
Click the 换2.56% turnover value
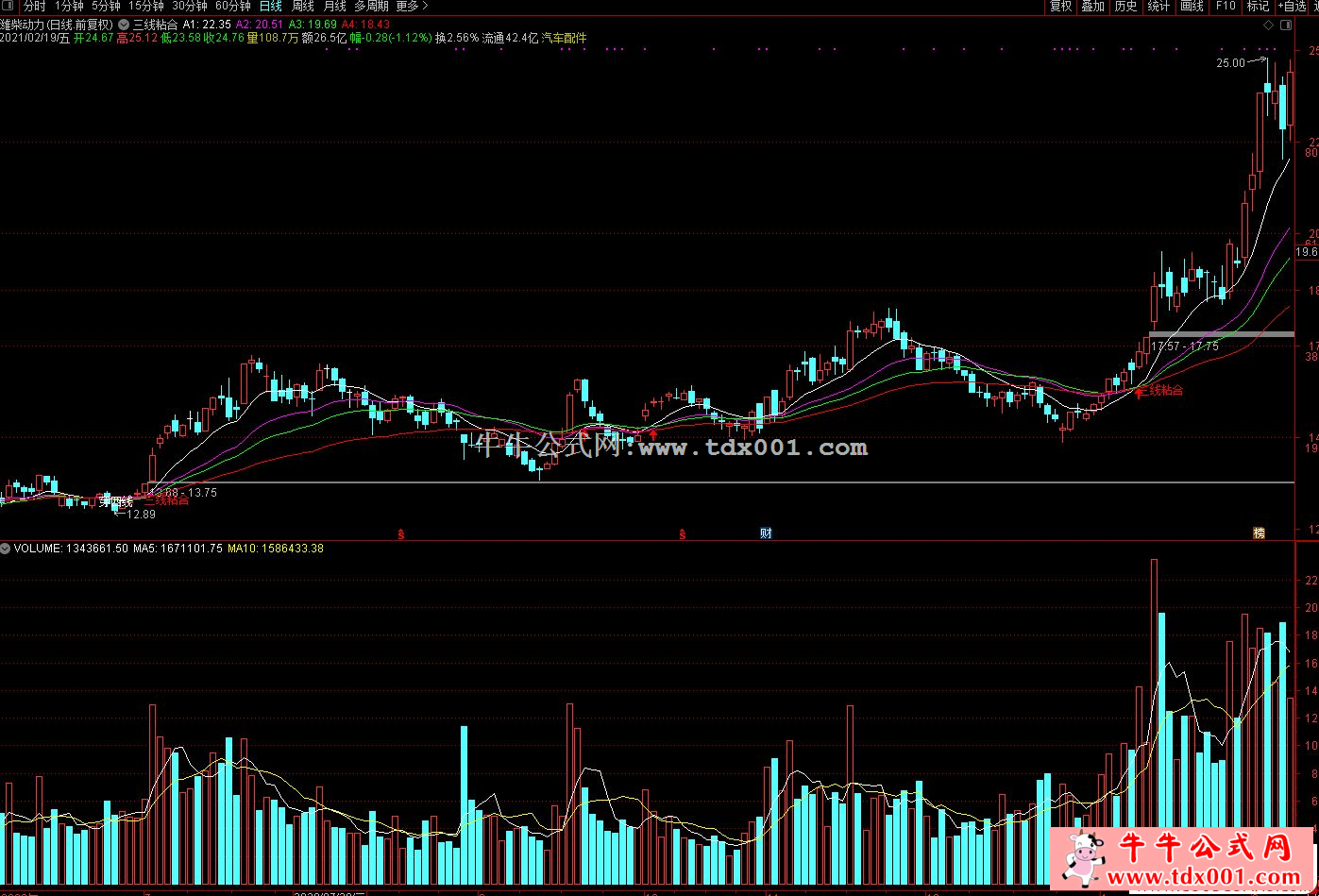pyautogui.click(x=457, y=39)
